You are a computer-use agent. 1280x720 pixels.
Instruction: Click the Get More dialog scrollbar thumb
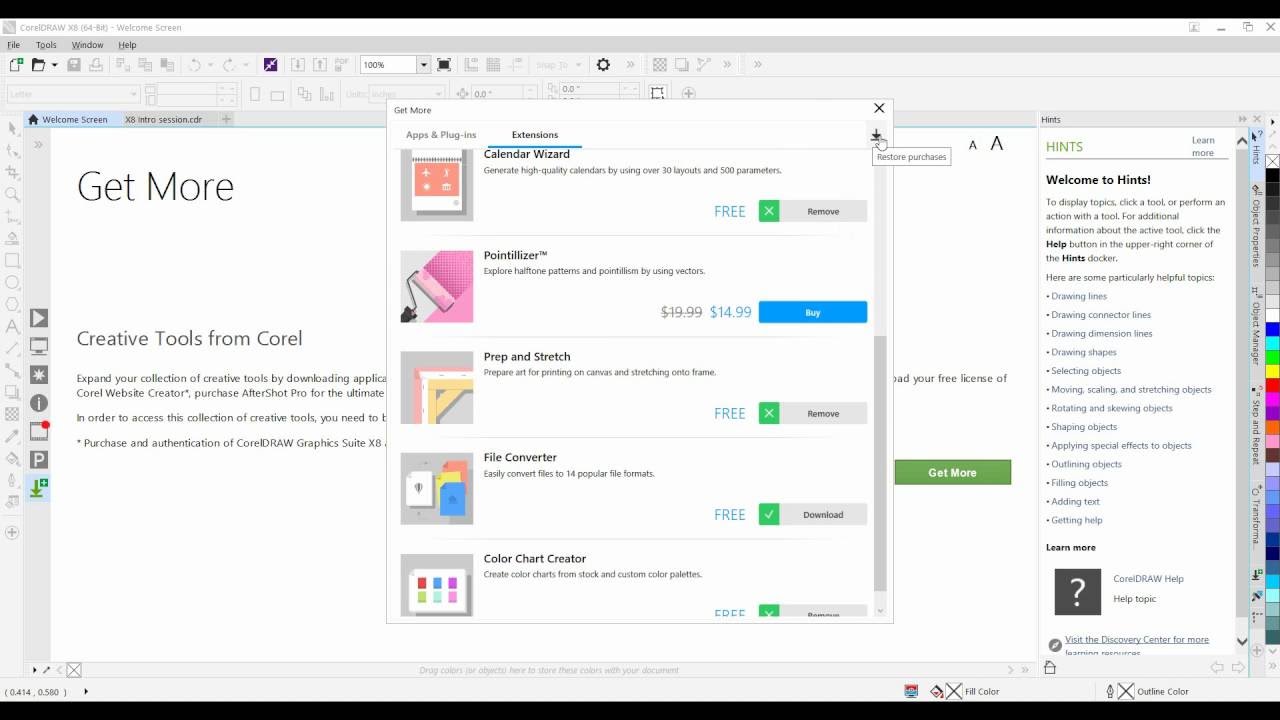click(x=880, y=463)
